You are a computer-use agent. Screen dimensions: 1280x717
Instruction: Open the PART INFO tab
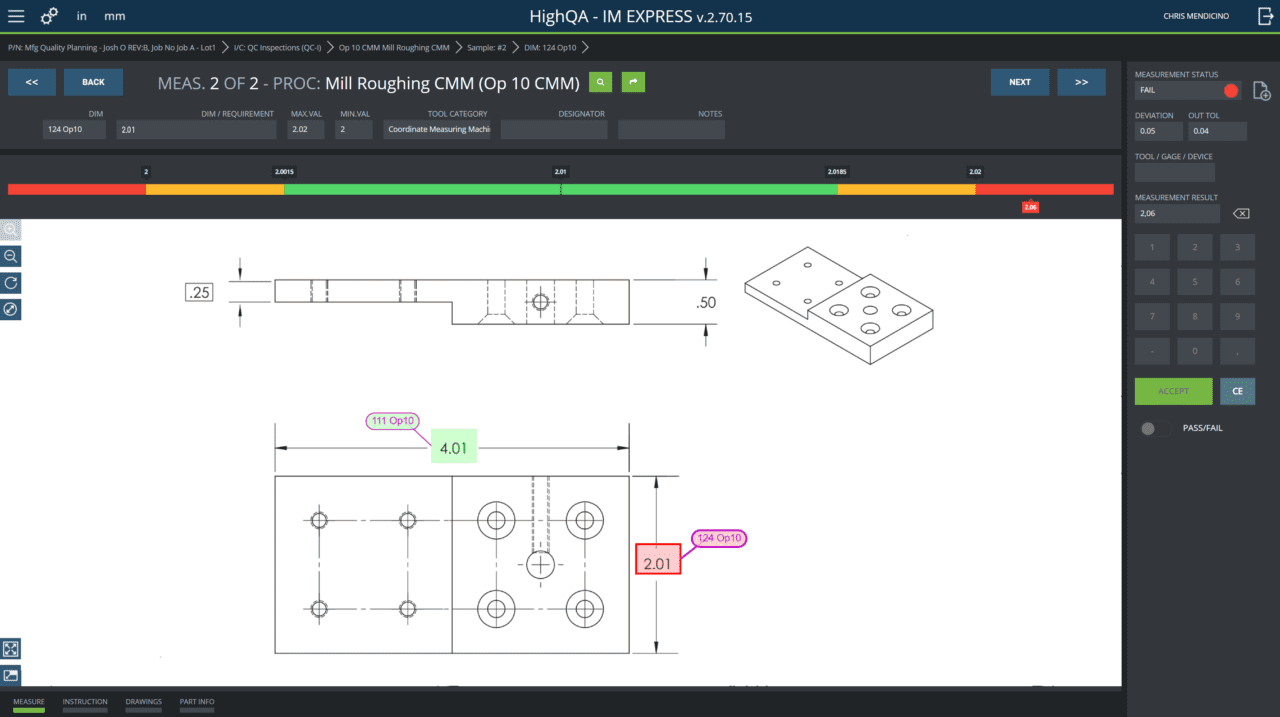click(196, 702)
